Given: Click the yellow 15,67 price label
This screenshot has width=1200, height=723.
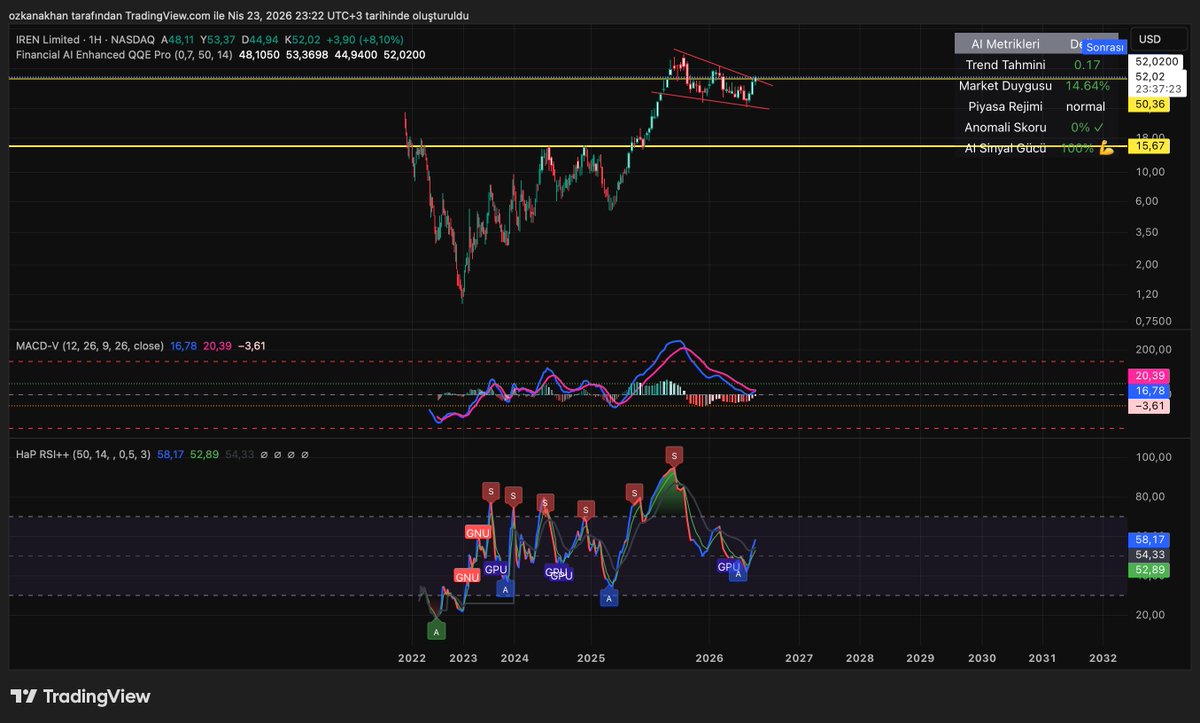Looking at the screenshot, I should [1148, 146].
